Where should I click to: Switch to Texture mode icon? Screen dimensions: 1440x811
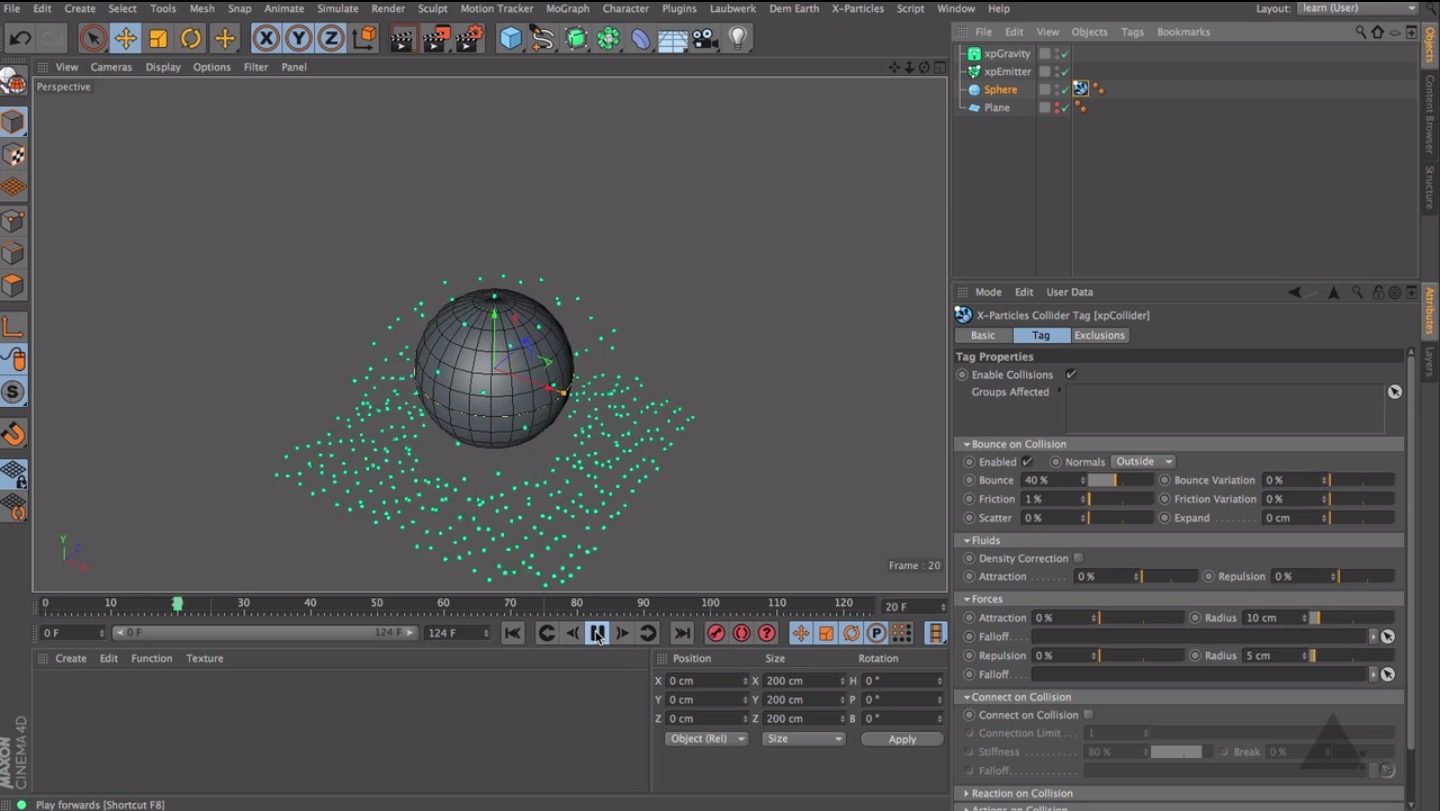tap(13, 155)
